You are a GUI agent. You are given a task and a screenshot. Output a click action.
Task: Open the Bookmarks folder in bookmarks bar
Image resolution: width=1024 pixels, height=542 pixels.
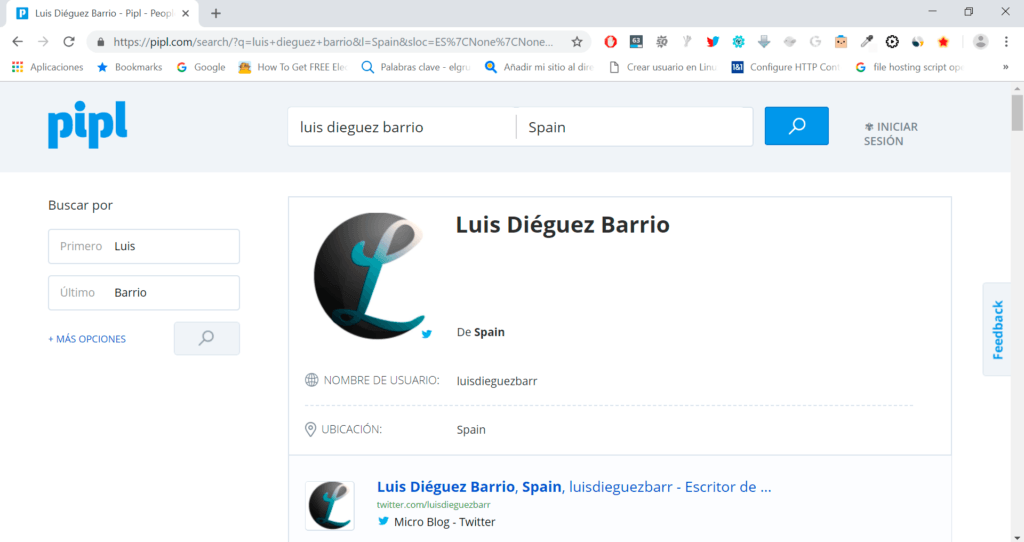click(x=129, y=67)
